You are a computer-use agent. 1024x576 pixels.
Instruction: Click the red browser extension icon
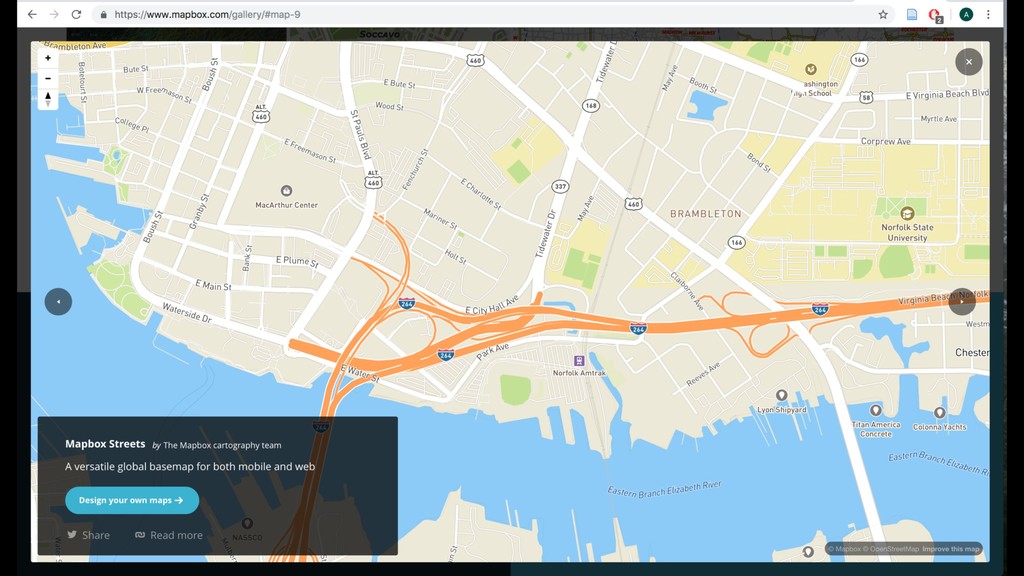click(935, 14)
